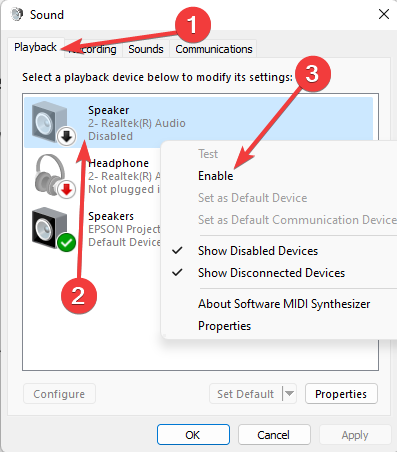Toggle Show Disconnected Devices option
The width and height of the screenshot is (397, 452).
(271, 273)
